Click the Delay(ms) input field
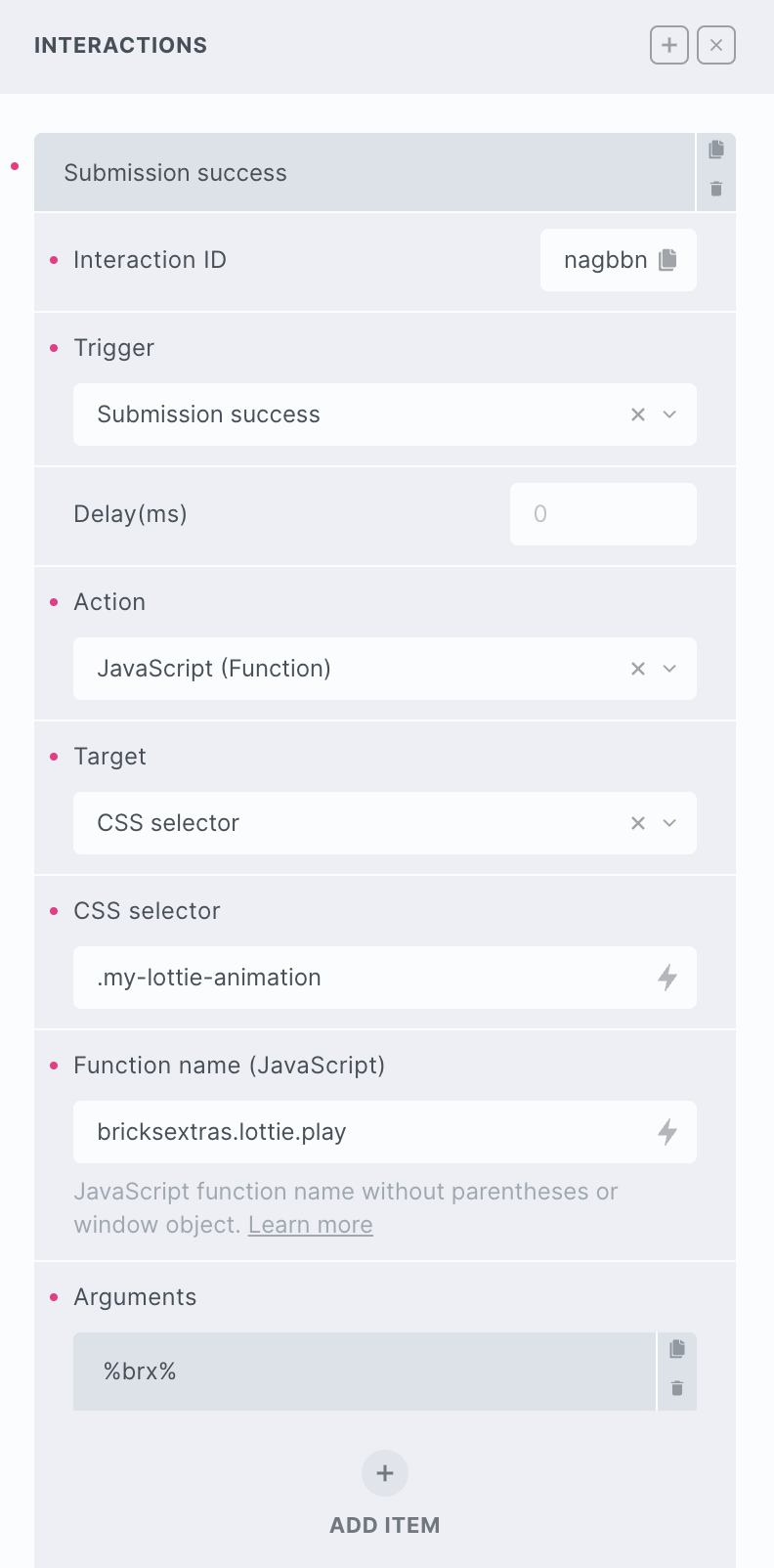 click(x=603, y=514)
